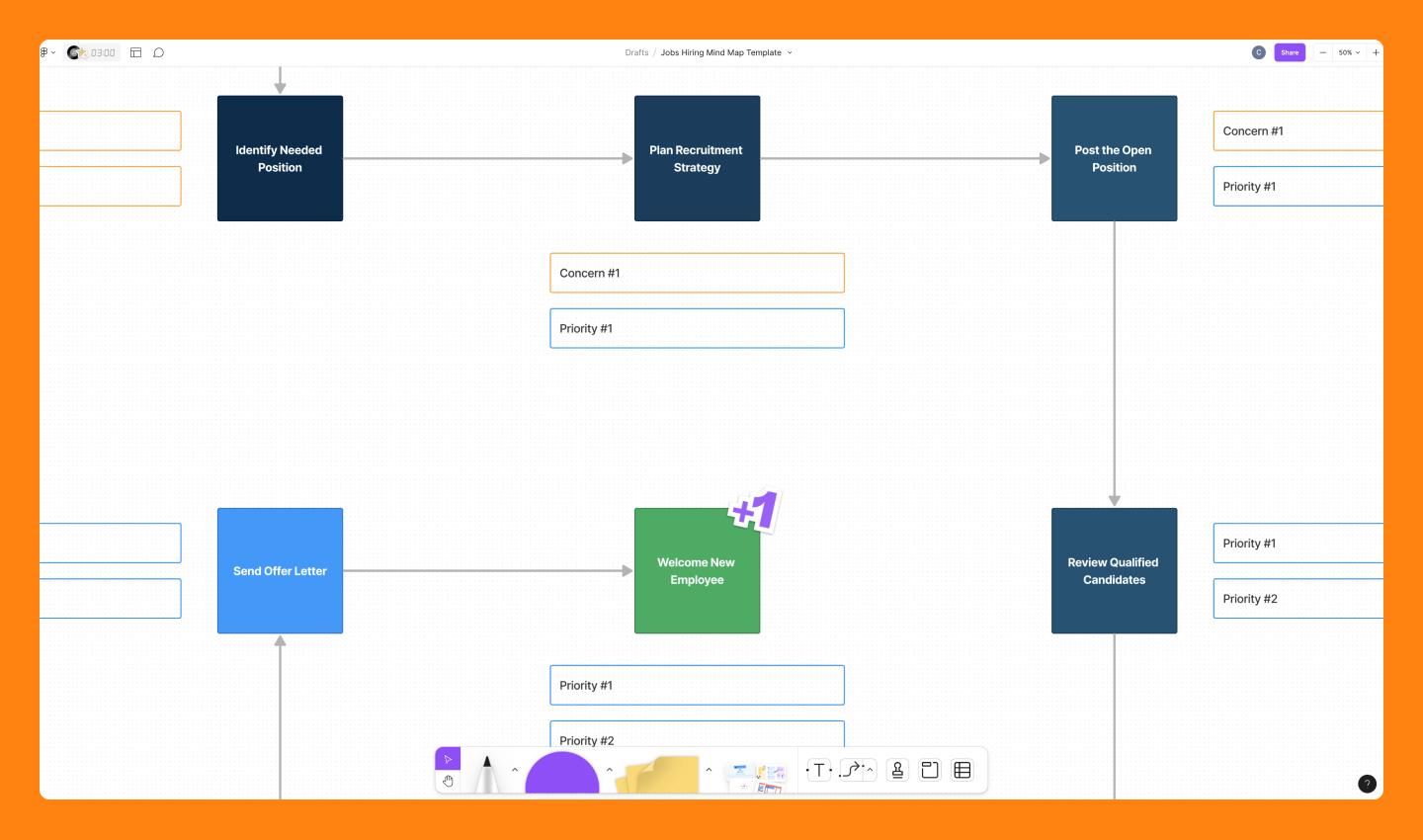Open the Drafts breadcrumb link

click(638, 52)
